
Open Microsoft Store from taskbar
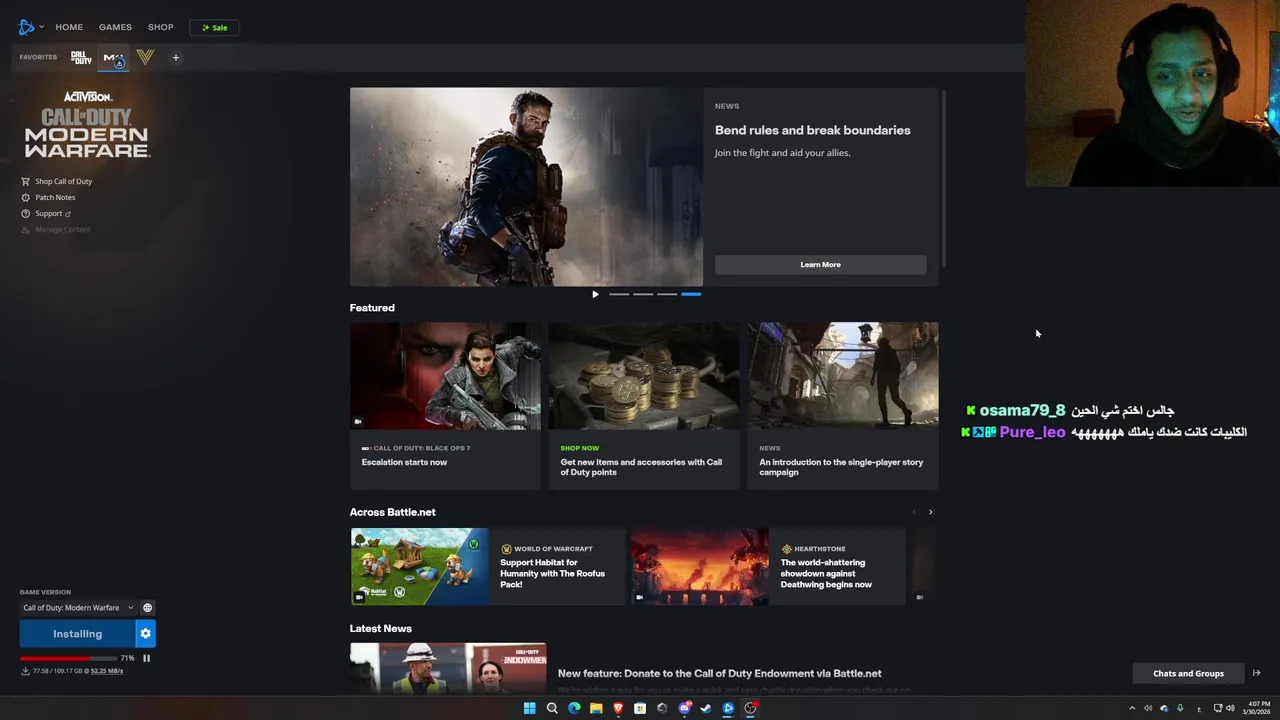click(640, 708)
